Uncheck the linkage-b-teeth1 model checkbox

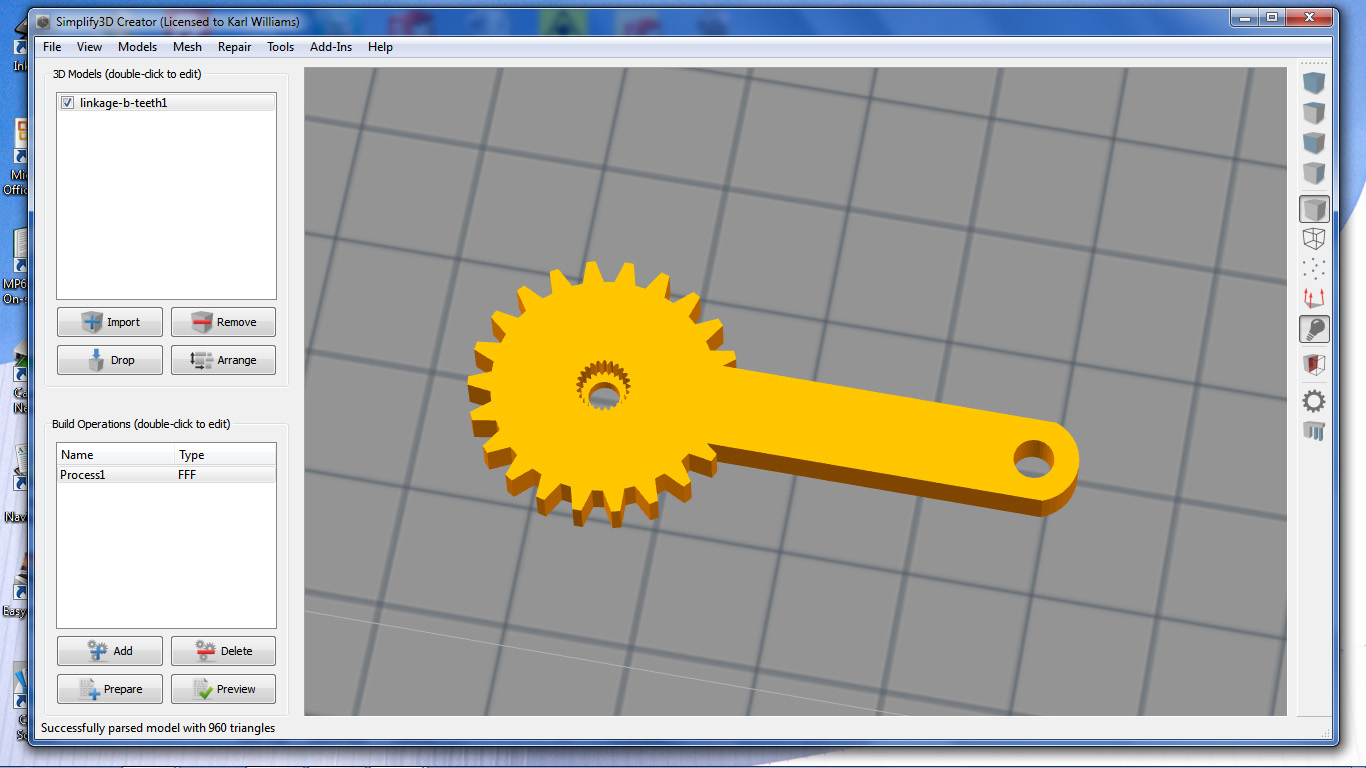point(66,101)
